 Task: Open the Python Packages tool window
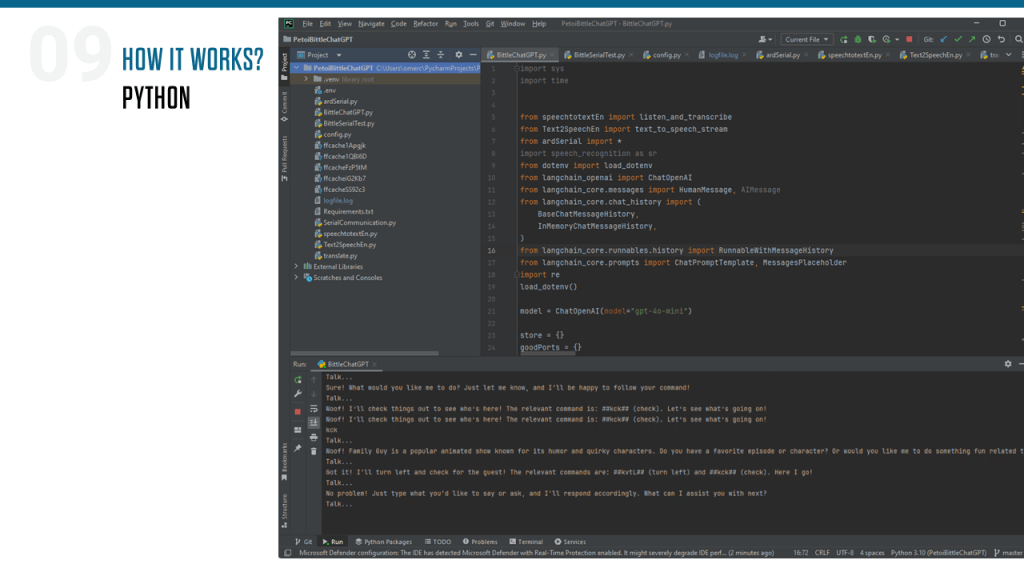click(x=383, y=541)
